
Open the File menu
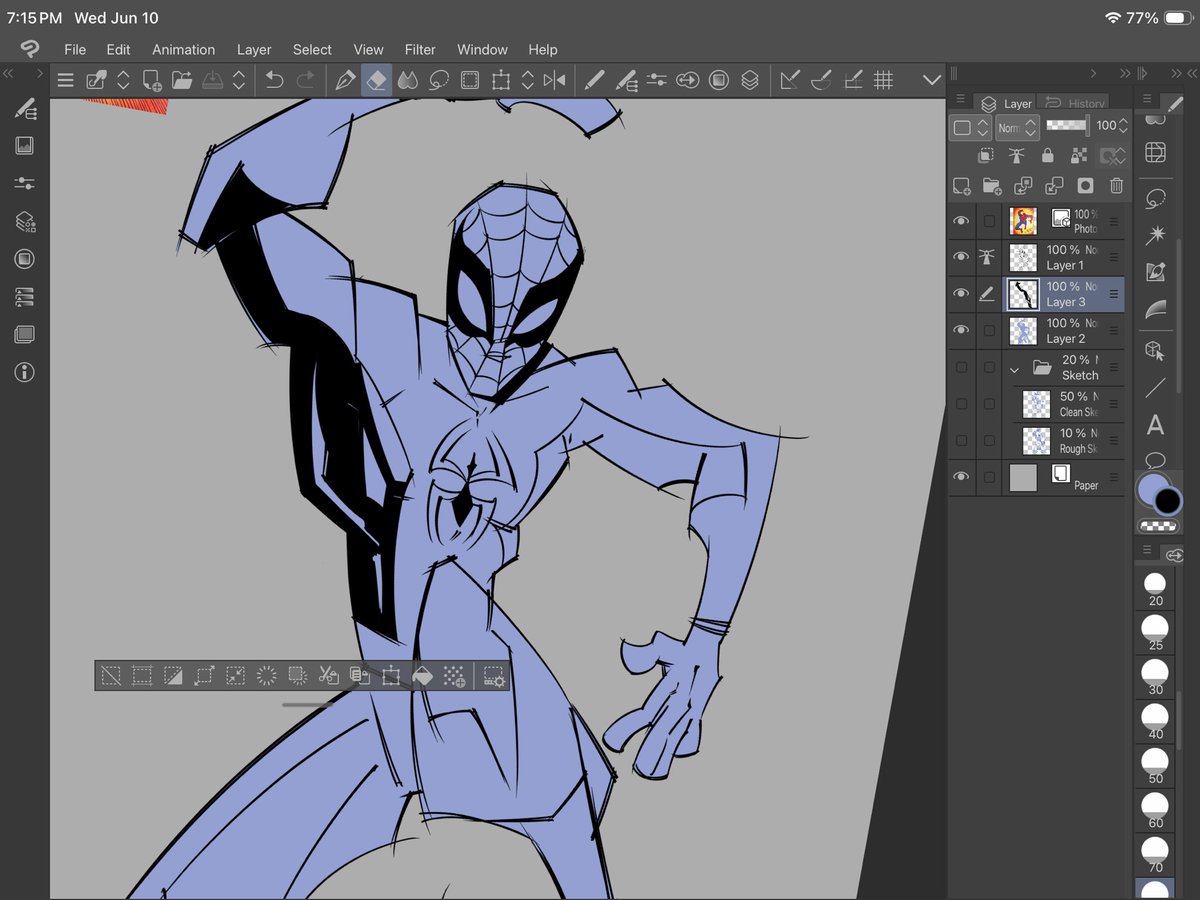75,49
